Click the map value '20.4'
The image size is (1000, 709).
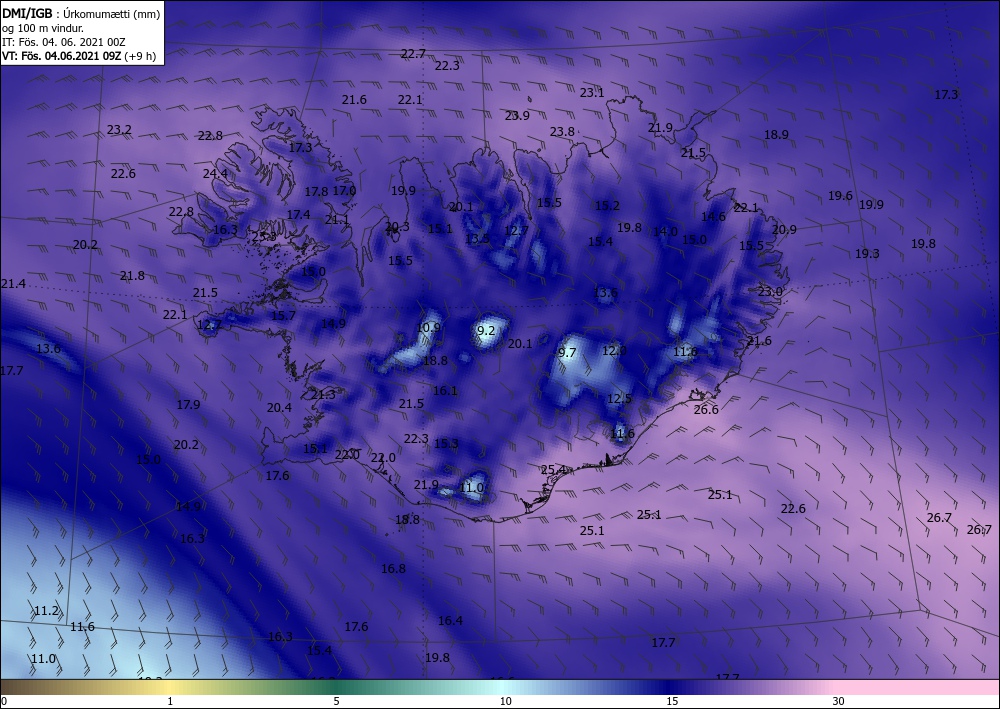[279, 407]
